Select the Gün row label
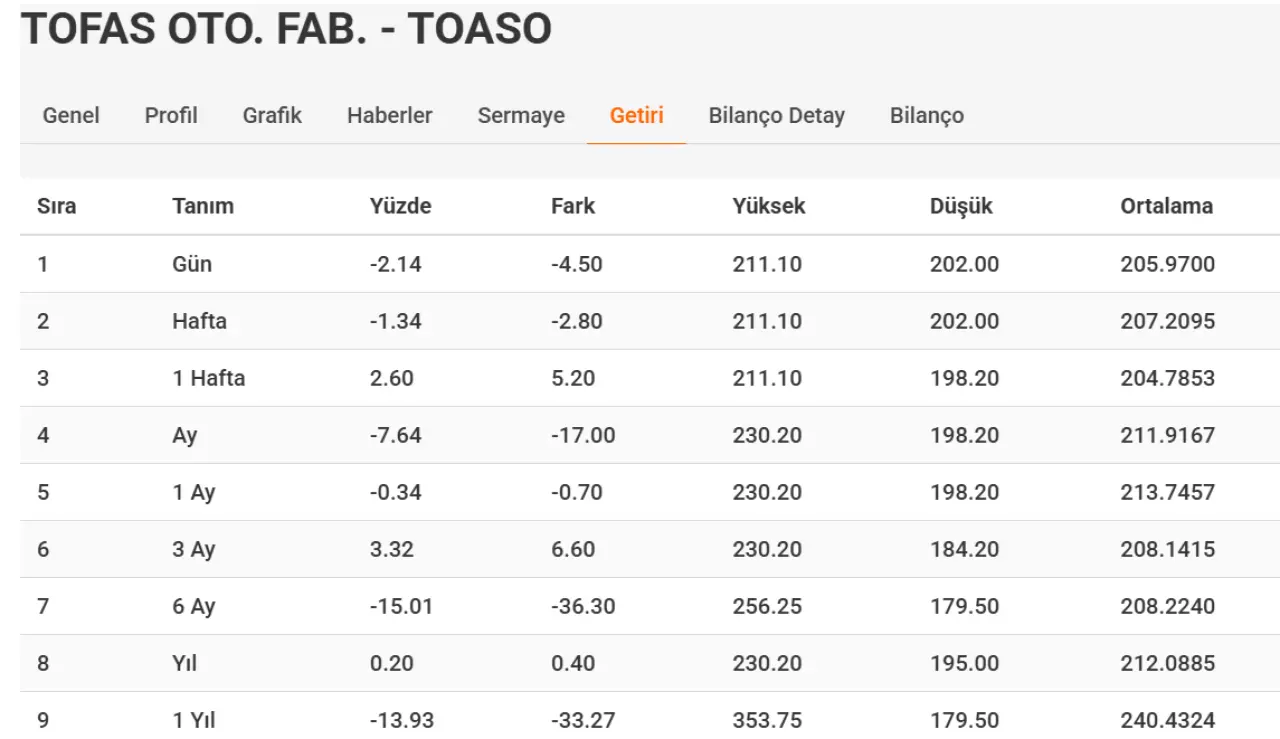Screen dimensions: 1280x739 click(192, 265)
